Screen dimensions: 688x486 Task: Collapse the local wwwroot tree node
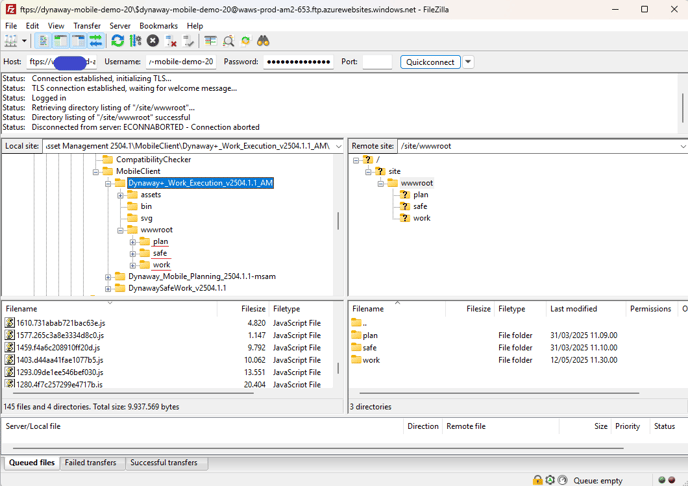(x=120, y=230)
